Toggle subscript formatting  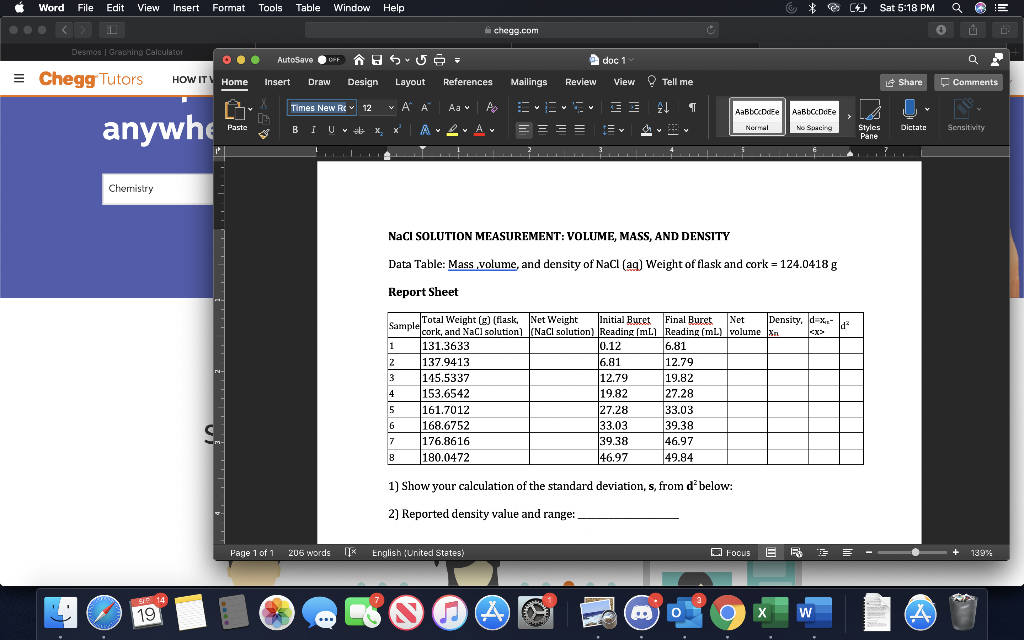tap(379, 128)
